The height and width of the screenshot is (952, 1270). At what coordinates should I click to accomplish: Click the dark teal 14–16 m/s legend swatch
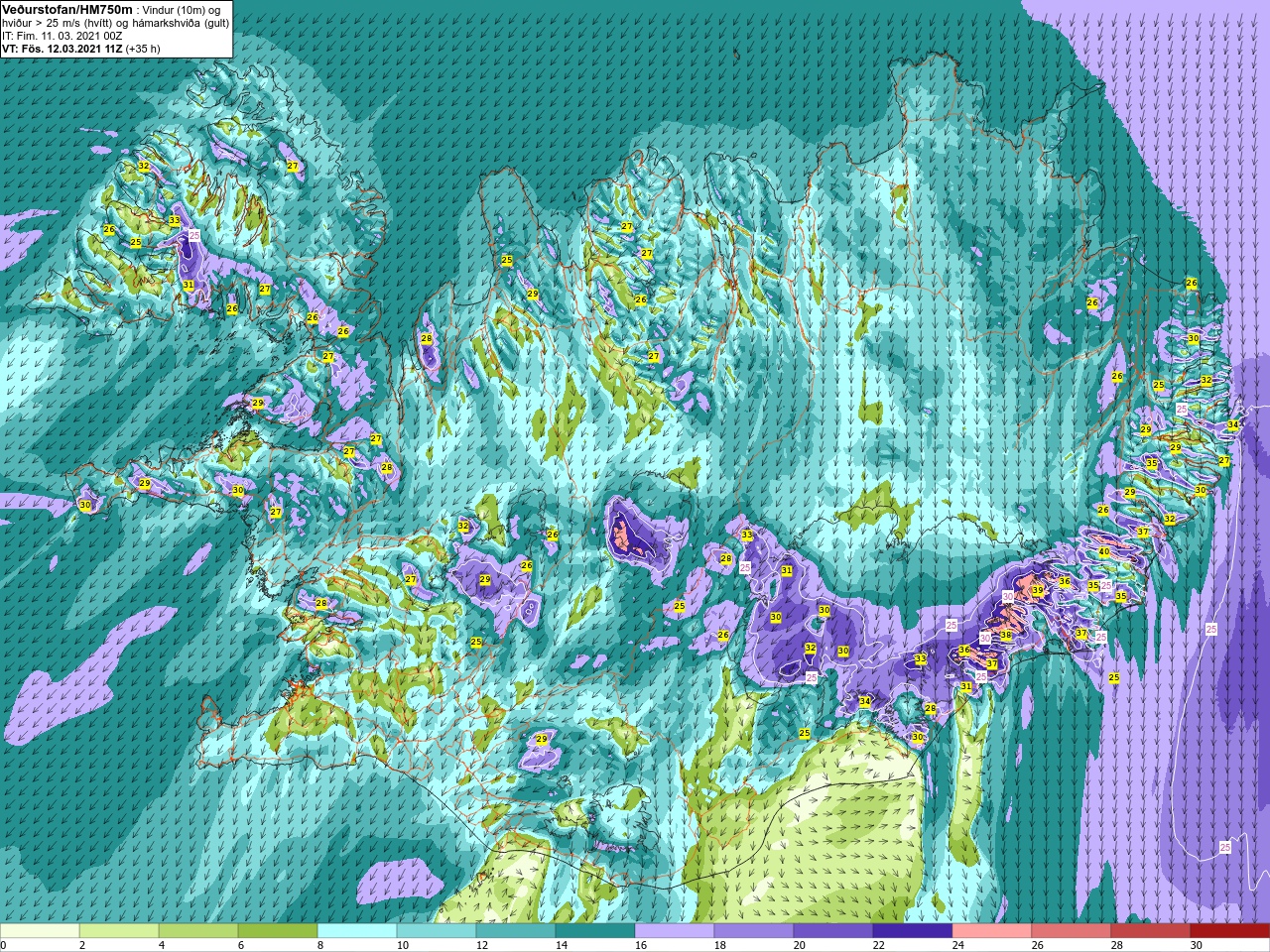pos(595,931)
